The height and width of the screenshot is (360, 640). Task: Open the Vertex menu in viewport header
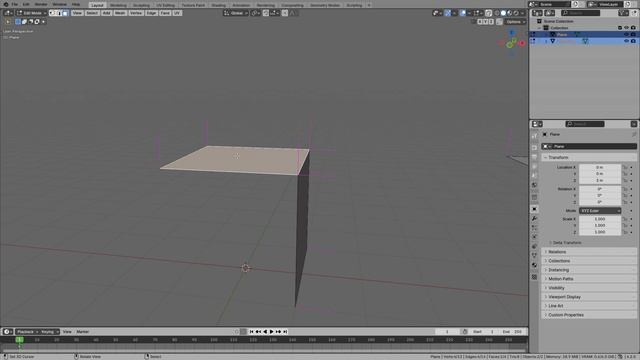(x=136, y=13)
